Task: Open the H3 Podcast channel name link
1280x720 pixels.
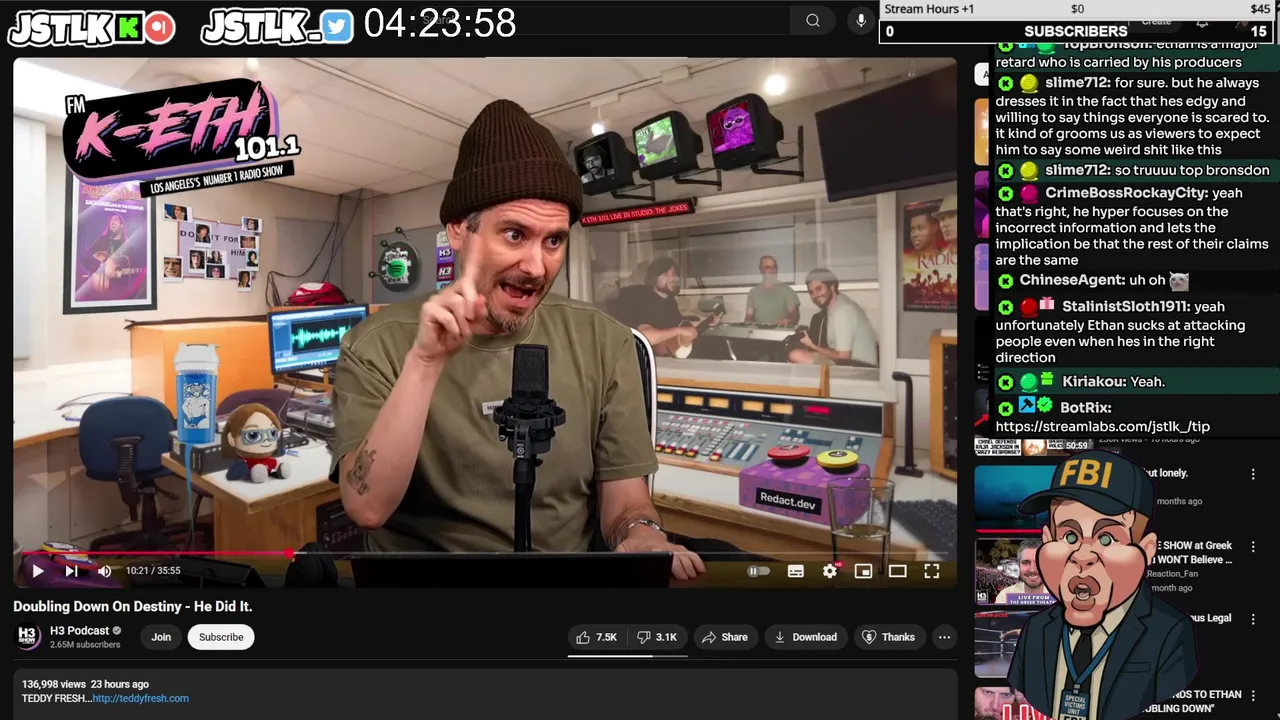Action: 80,631
